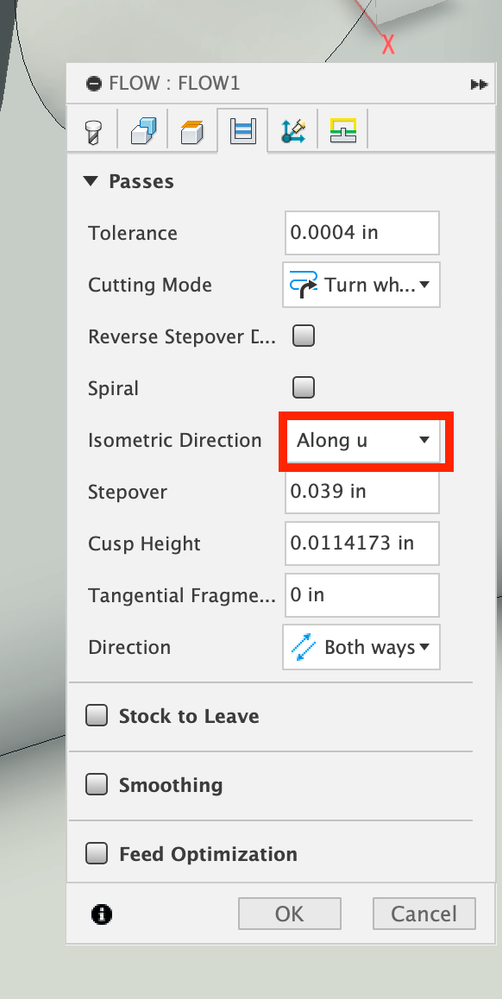Collapse dialog with minus icon
This screenshot has height=999, width=502.
[94, 83]
